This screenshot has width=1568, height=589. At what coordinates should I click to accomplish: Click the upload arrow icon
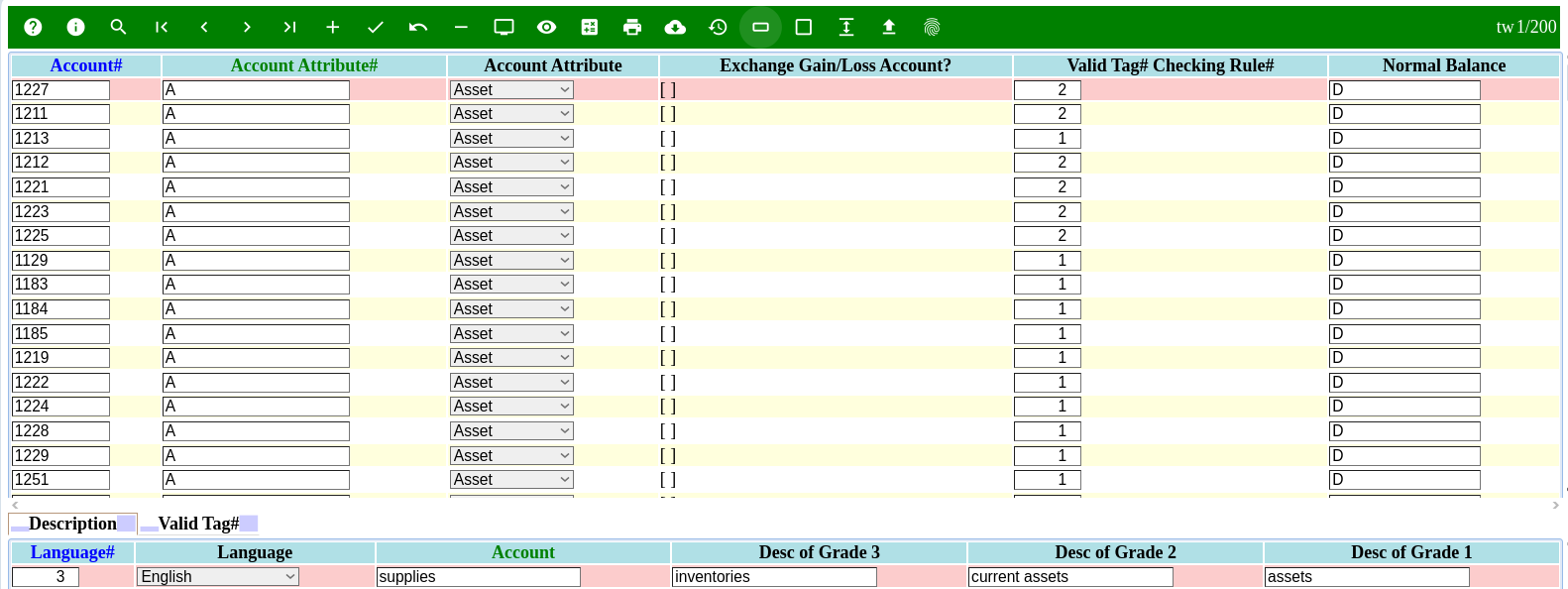(889, 27)
